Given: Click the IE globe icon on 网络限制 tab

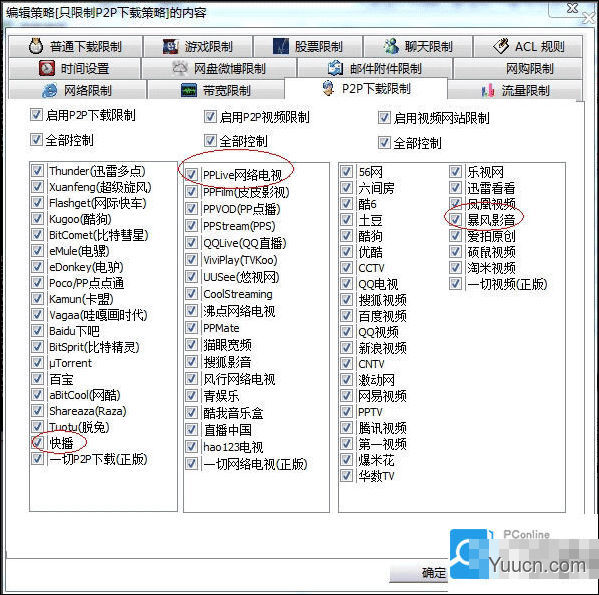Looking at the screenshot, I should (50, 90).
